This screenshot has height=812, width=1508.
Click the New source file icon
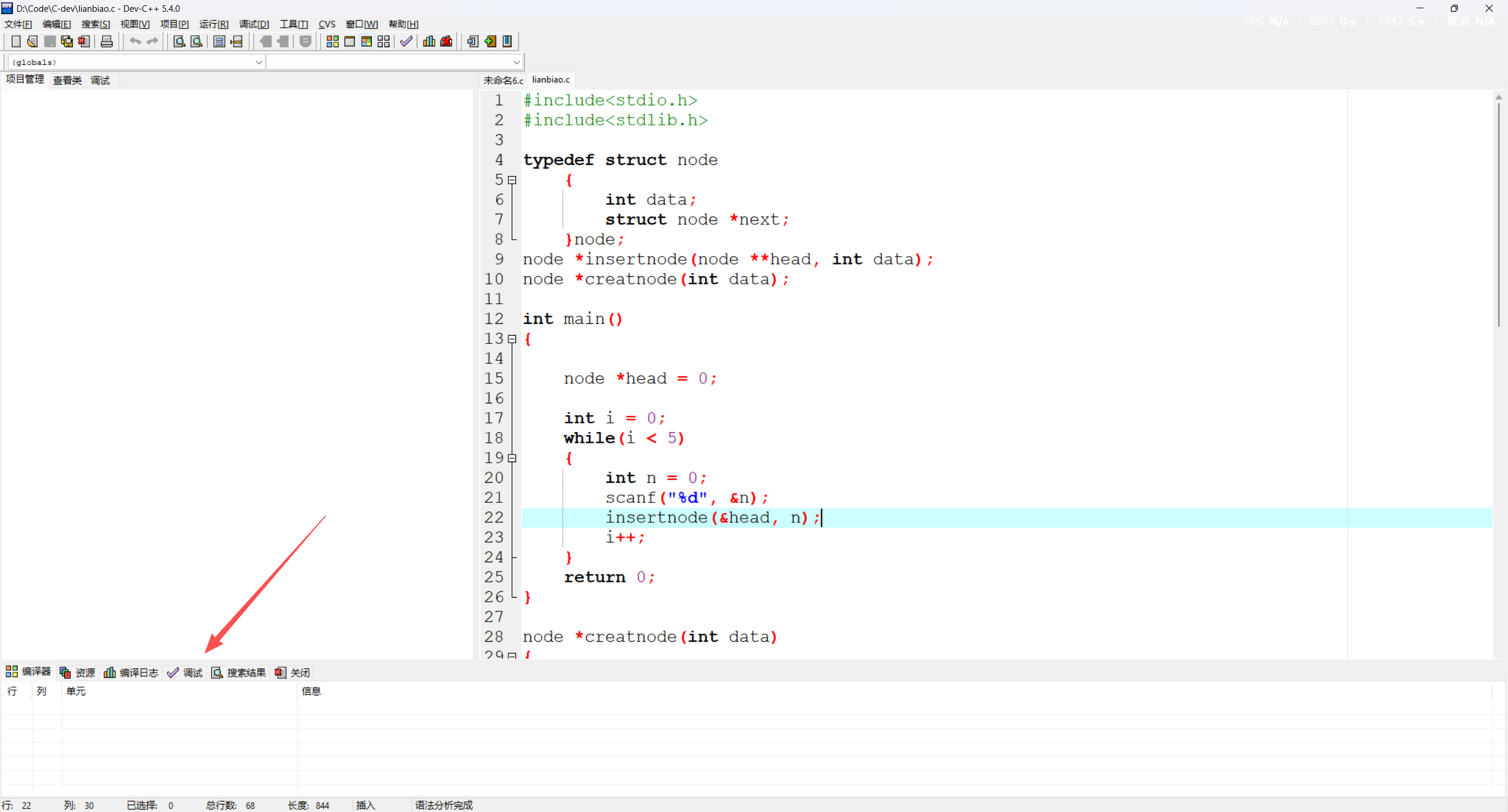[16, 41]
